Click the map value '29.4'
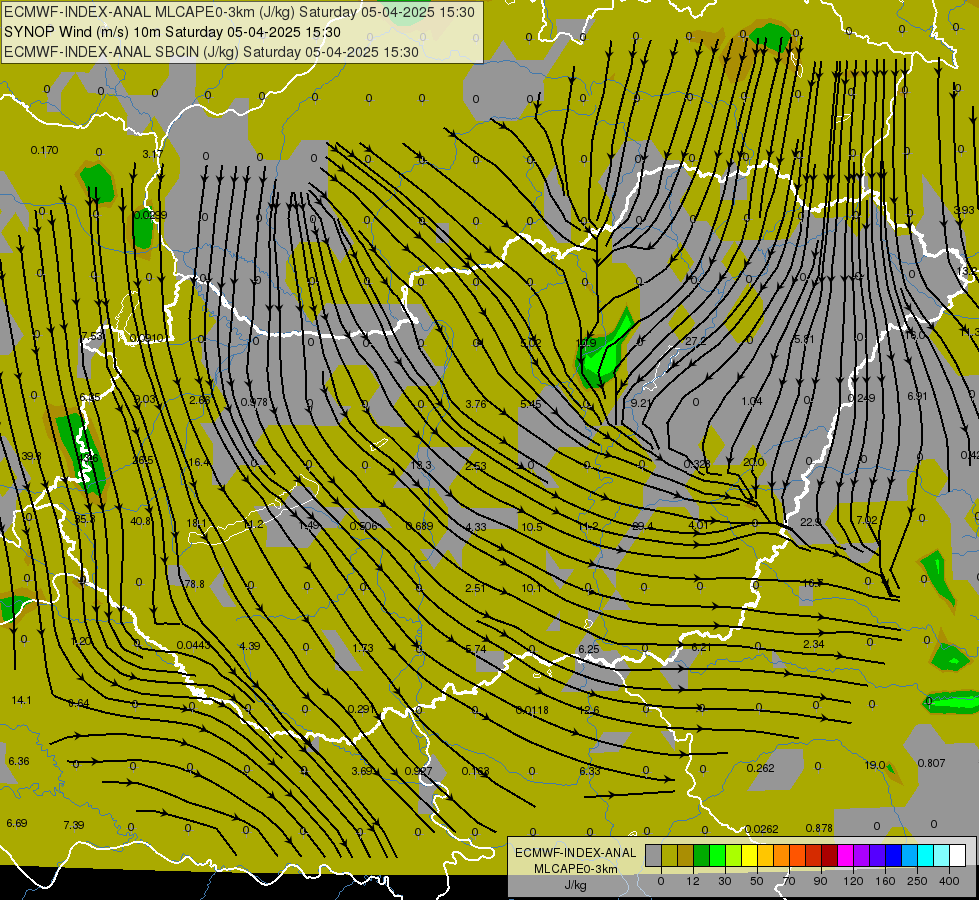The height and width of the screenshot is (900, 979). (x=642, y=526)
